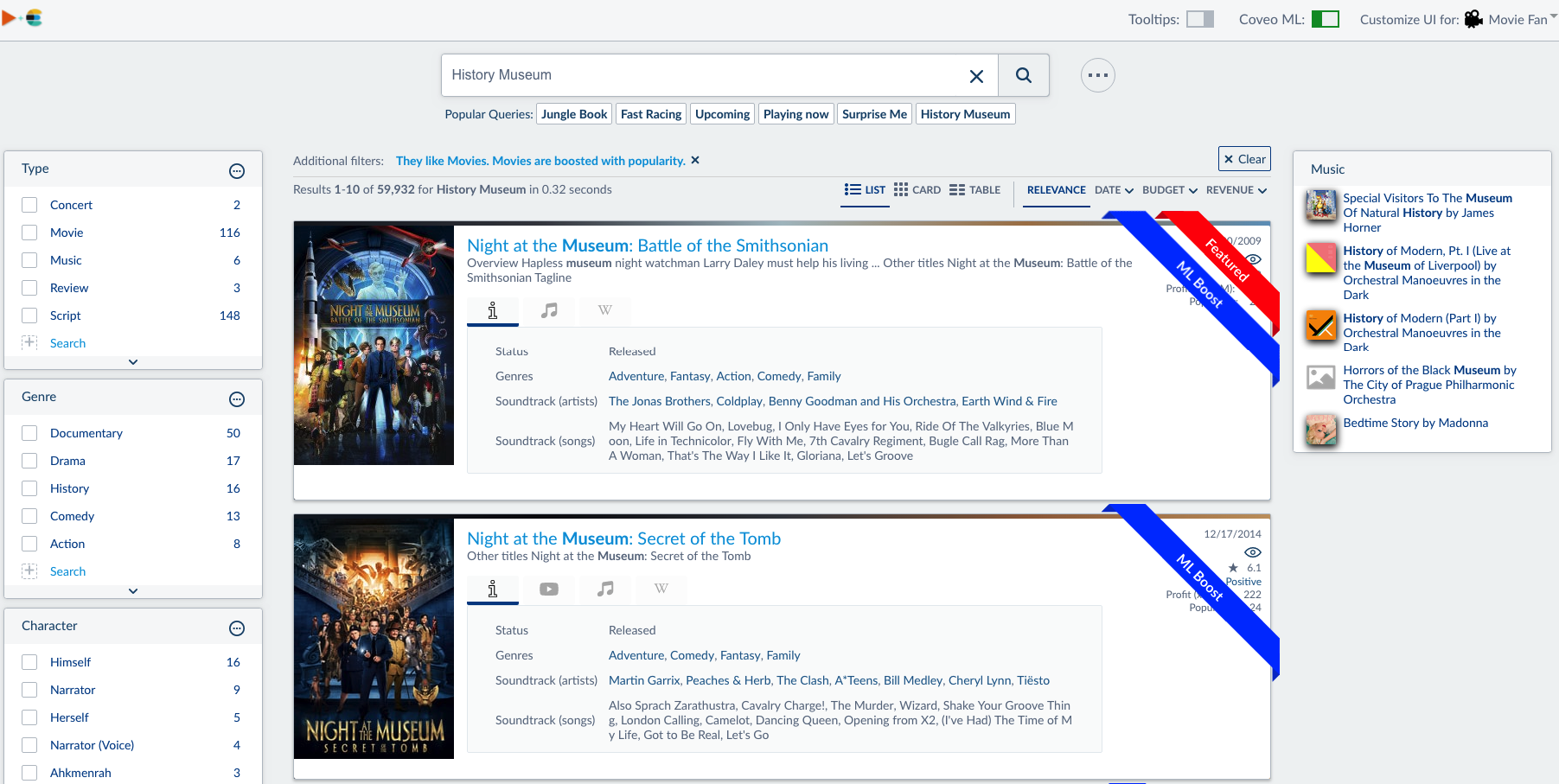The height and width of the screenshot is (784, 1559).
Task: Select Playing now popular query
Action: pos(795,114)
